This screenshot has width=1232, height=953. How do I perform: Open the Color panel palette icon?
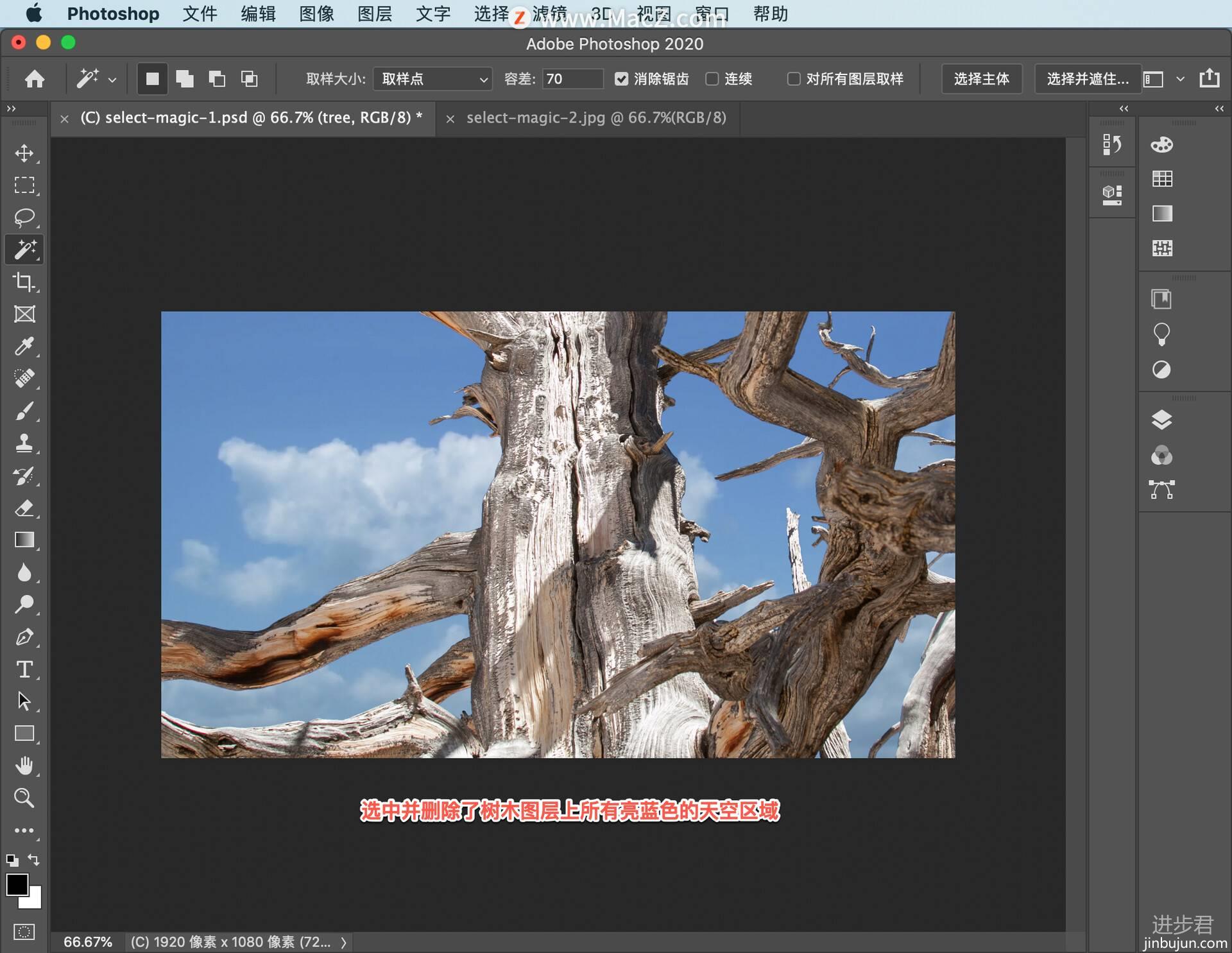click(1162, 144)
